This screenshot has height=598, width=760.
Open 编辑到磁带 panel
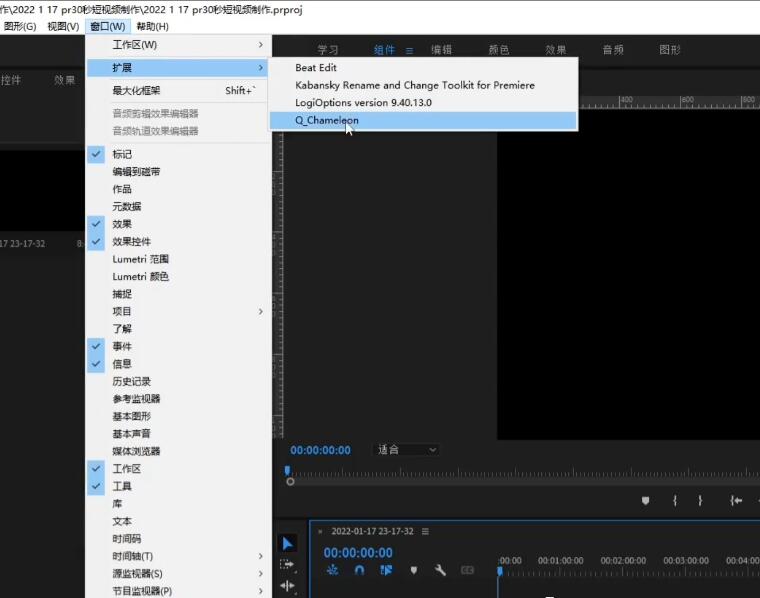click(x=178, y=172)
